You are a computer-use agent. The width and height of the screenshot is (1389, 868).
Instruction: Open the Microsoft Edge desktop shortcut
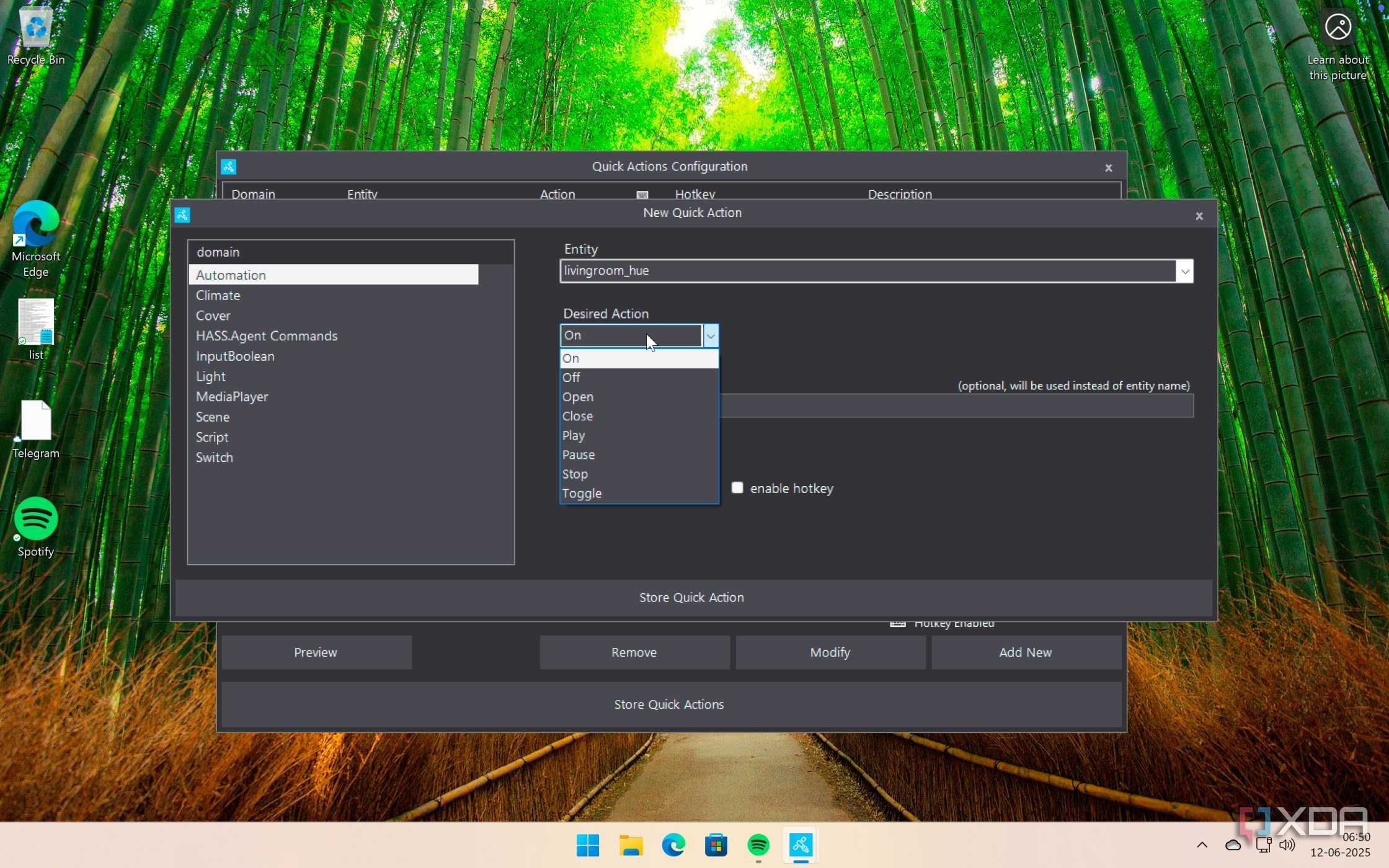click(35, 239)
